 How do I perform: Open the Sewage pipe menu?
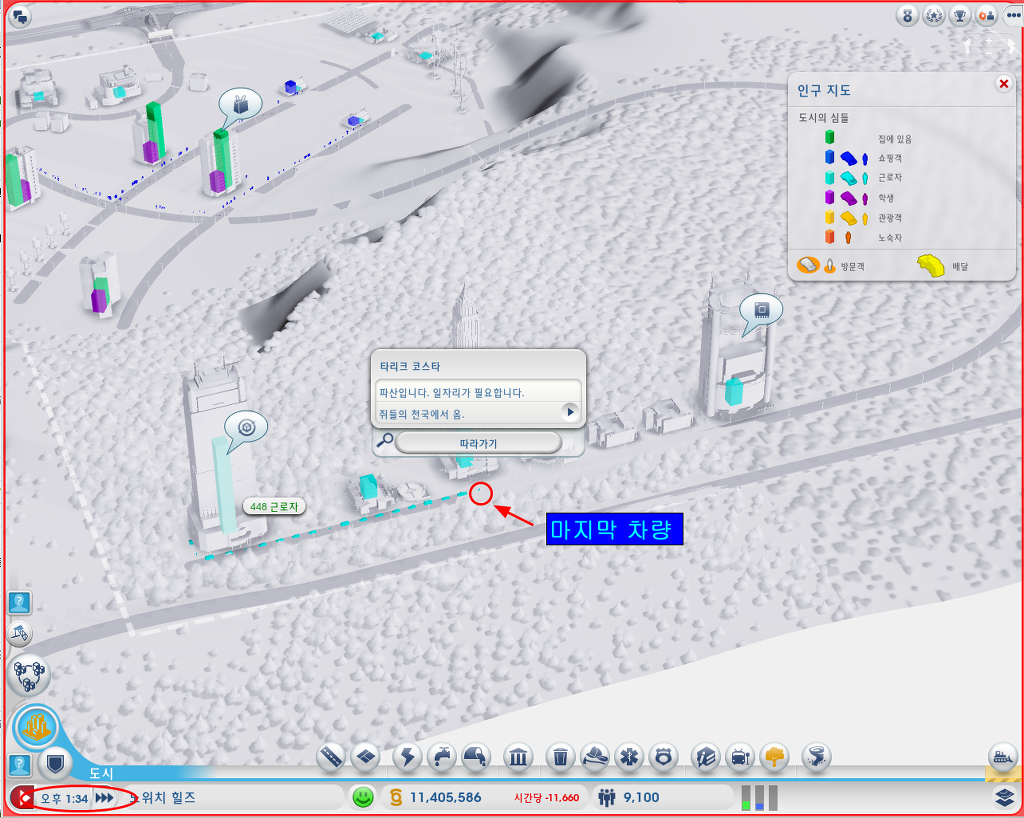point(476,757)
